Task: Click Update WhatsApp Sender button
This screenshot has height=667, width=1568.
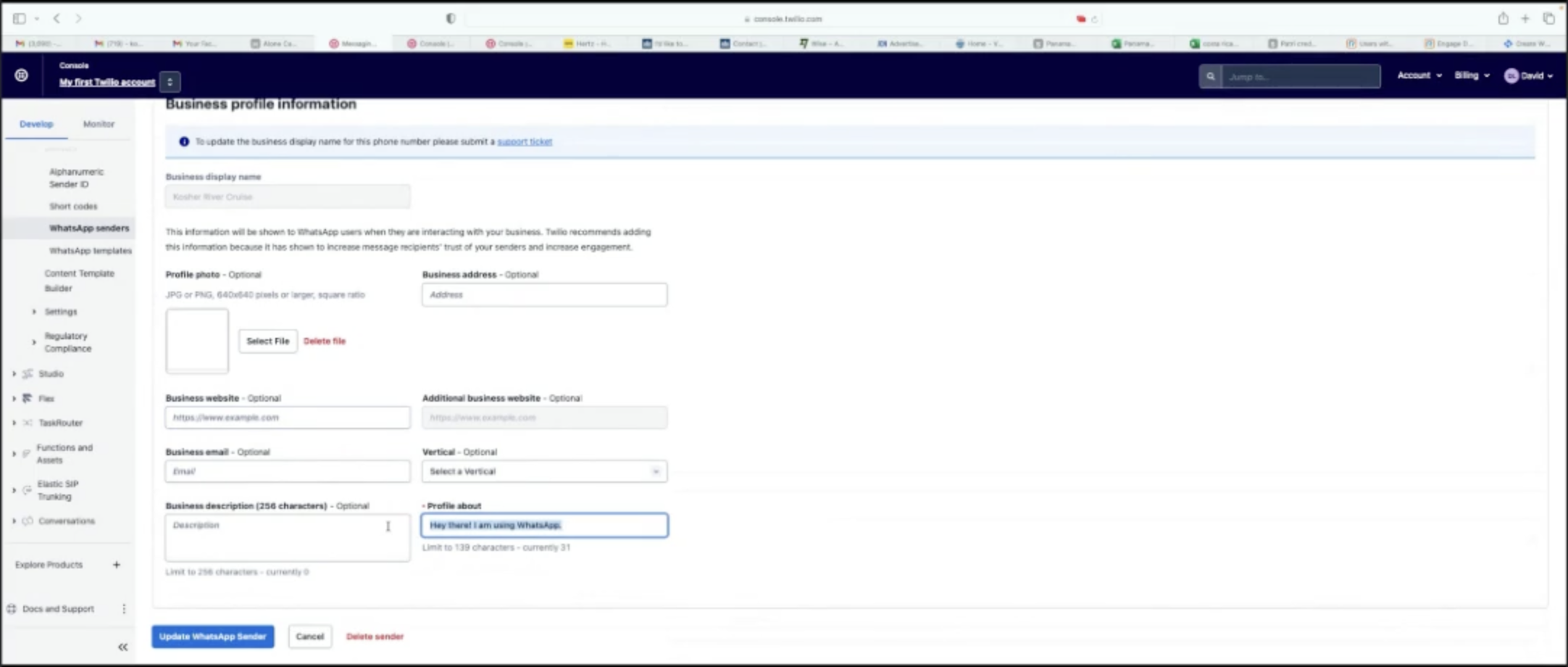Action: (x=212, y=637)
